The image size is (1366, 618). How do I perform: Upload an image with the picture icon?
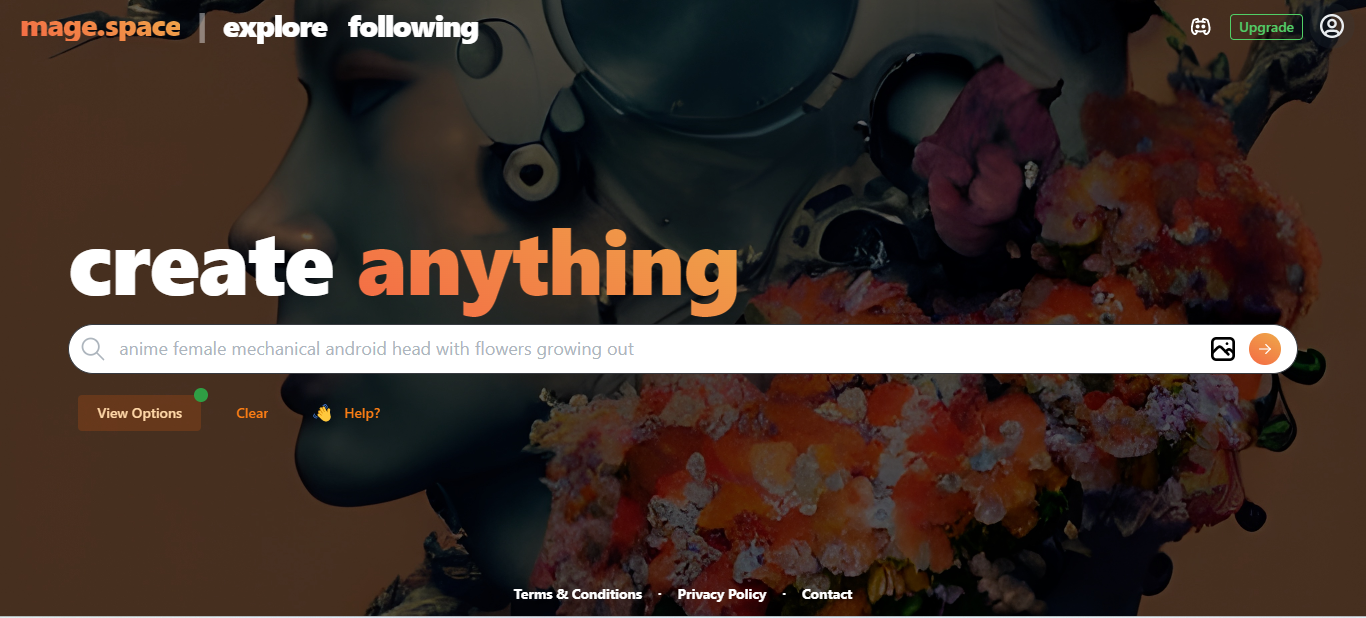click(x=1222, y=349)
